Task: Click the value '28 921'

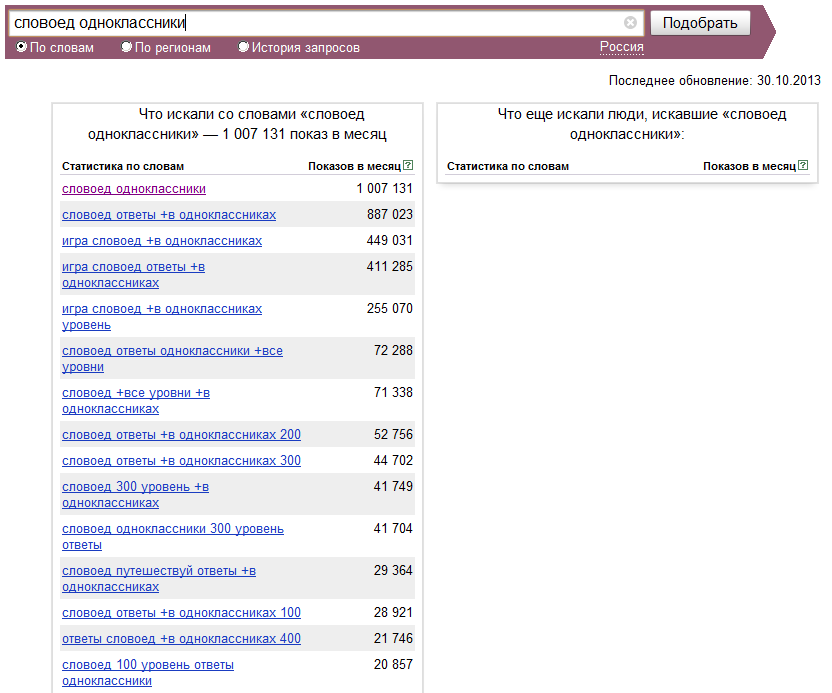Action: (x=393, y=612)
